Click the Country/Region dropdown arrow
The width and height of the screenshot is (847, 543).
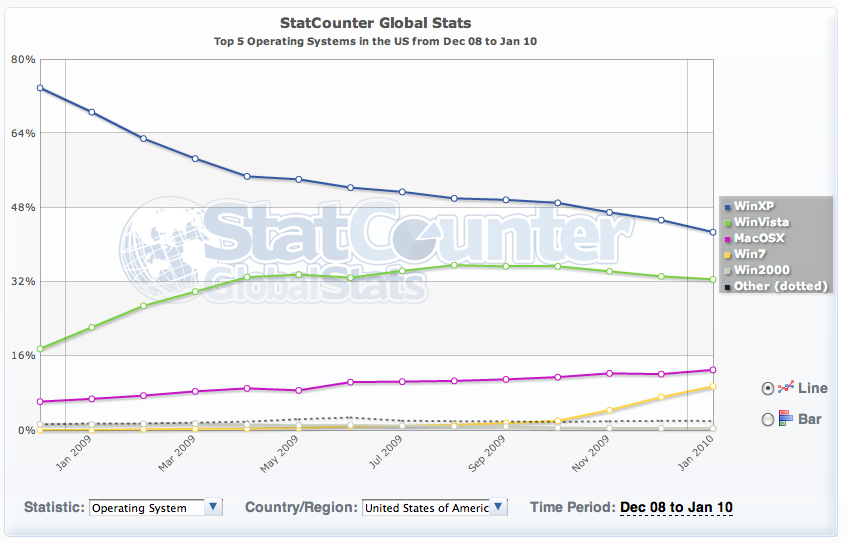[499, 508]
